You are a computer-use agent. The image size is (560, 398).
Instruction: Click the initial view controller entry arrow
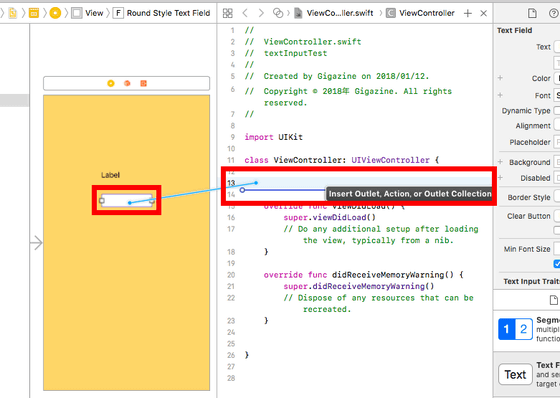coord(36,243)
